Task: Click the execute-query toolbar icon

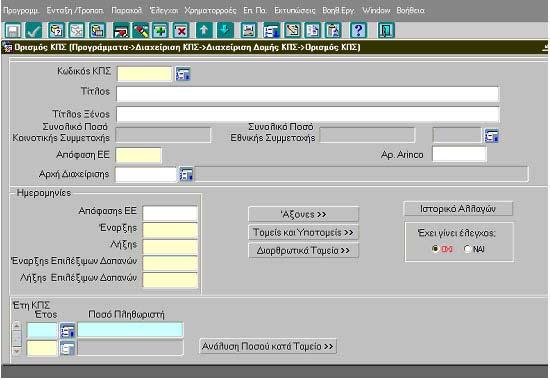Action: [98, 31]
